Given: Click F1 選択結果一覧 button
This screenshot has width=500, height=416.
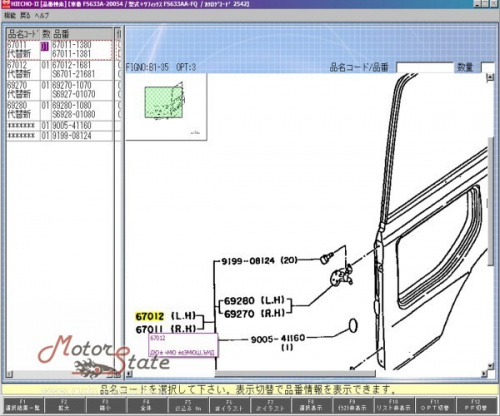Looking at the screenshot, I should (23, 405).
